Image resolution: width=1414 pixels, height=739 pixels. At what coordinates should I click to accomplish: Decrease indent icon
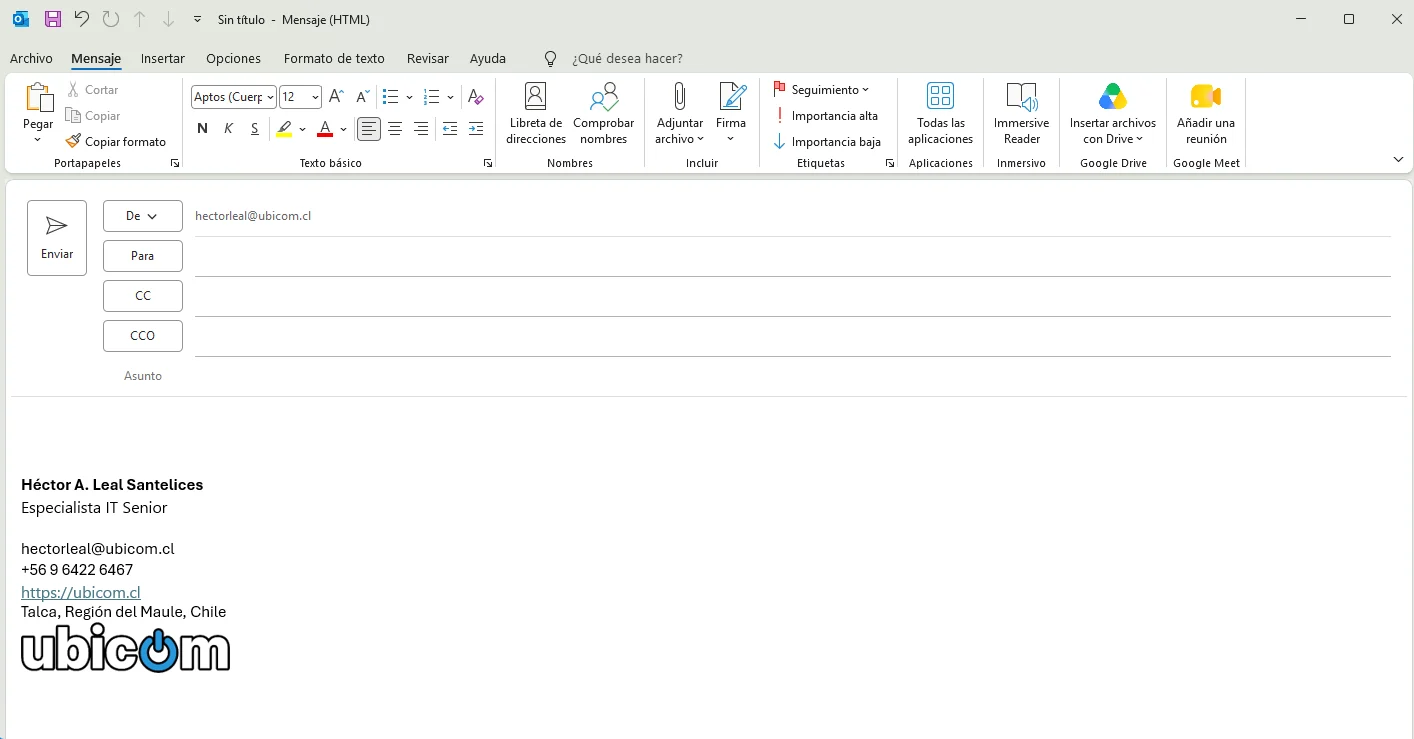tap(450, 129)
